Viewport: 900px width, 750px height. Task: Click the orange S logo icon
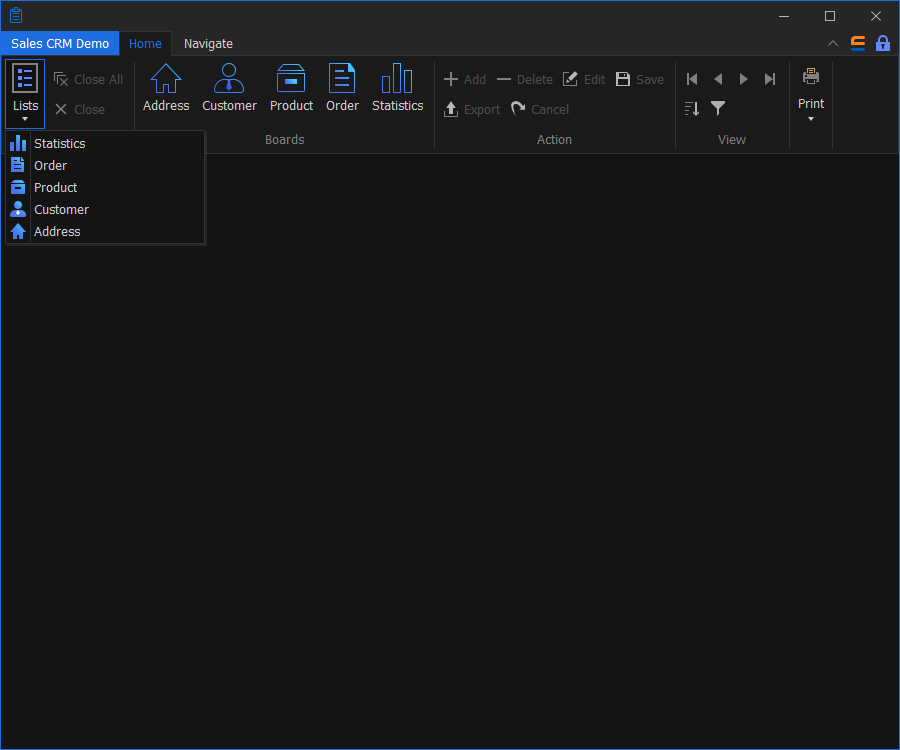(x=858, y=44)
